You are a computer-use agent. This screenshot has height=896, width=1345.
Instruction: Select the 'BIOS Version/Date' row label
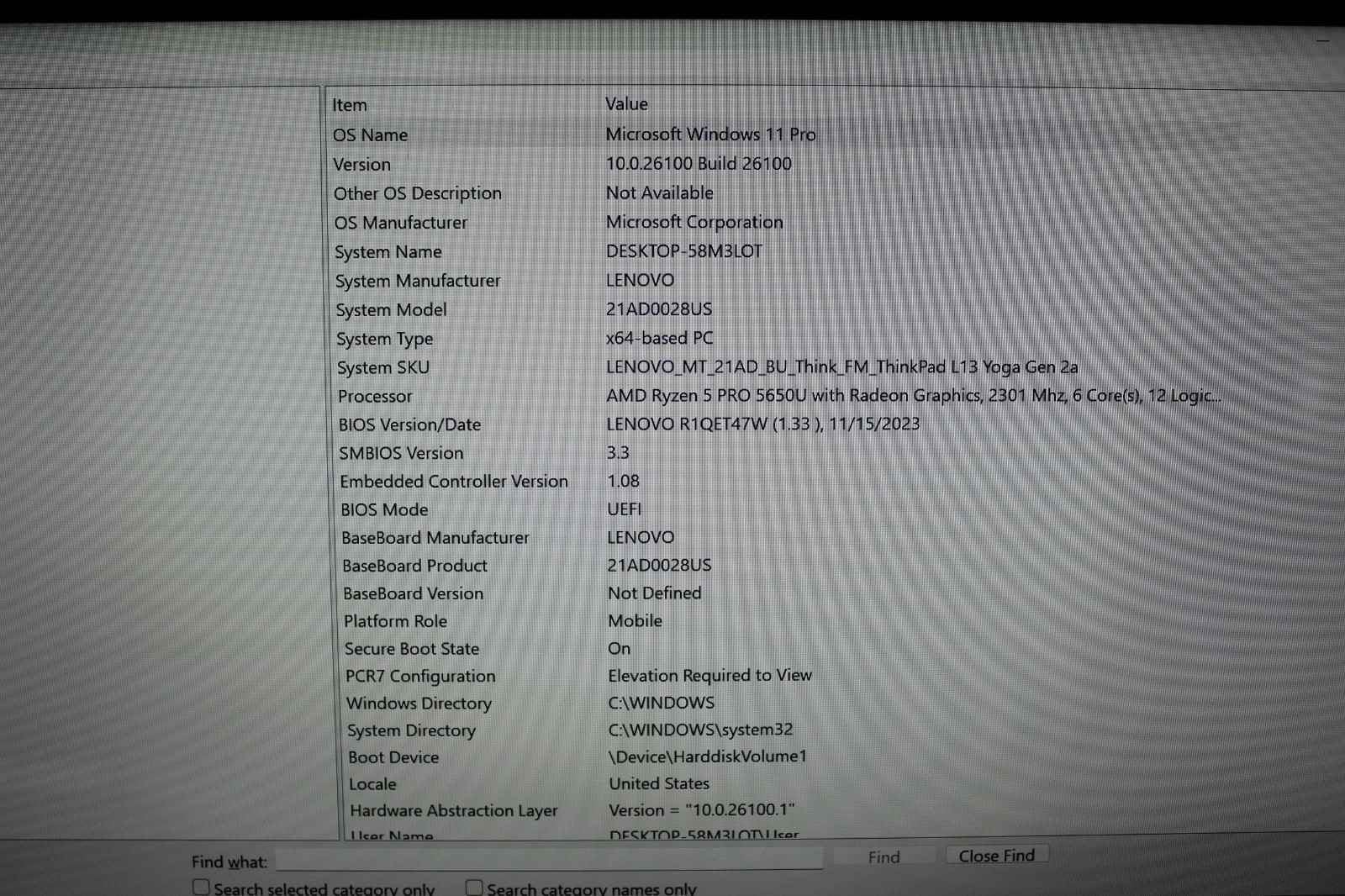pyautogui.click(x=409, y=425)
